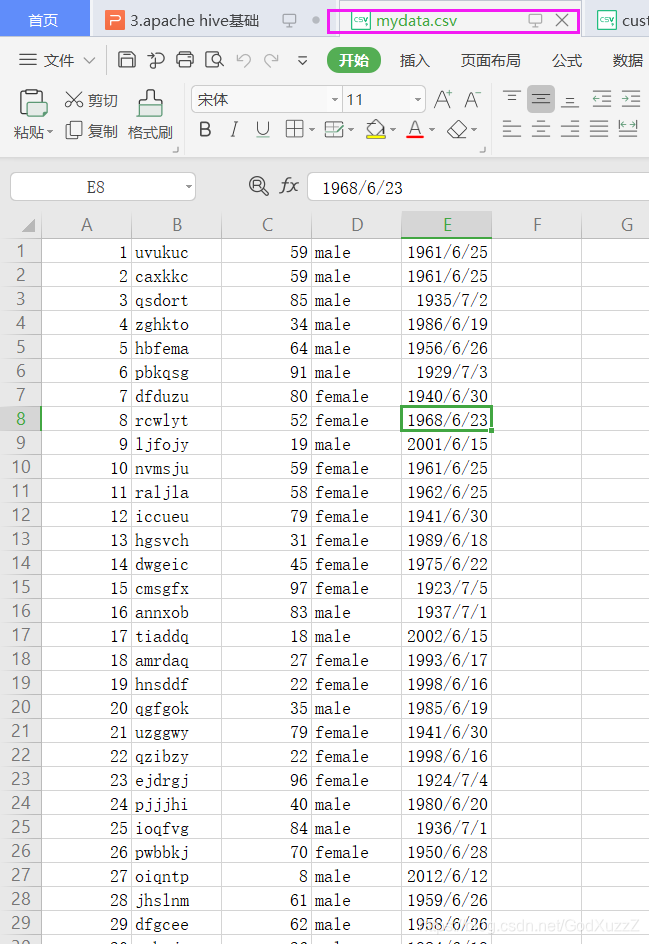Open the font size dropdown
Image resolution: width=649 pixels, height=944 pixels.
point(418,100)
